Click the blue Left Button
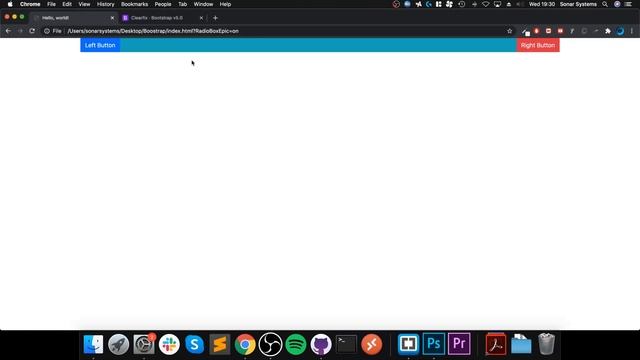 (100, 45)
